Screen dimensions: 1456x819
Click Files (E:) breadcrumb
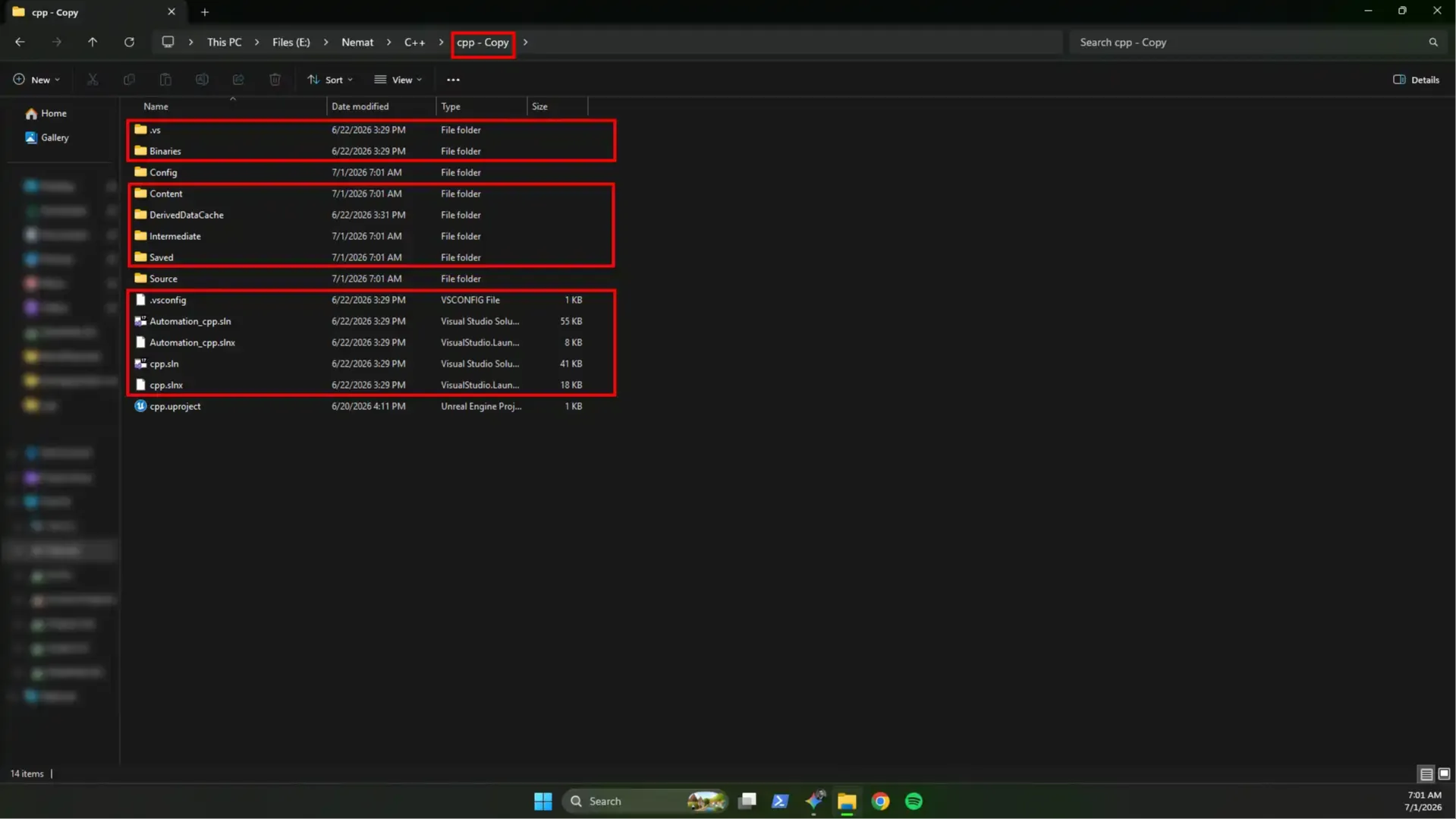coord(291,43)
